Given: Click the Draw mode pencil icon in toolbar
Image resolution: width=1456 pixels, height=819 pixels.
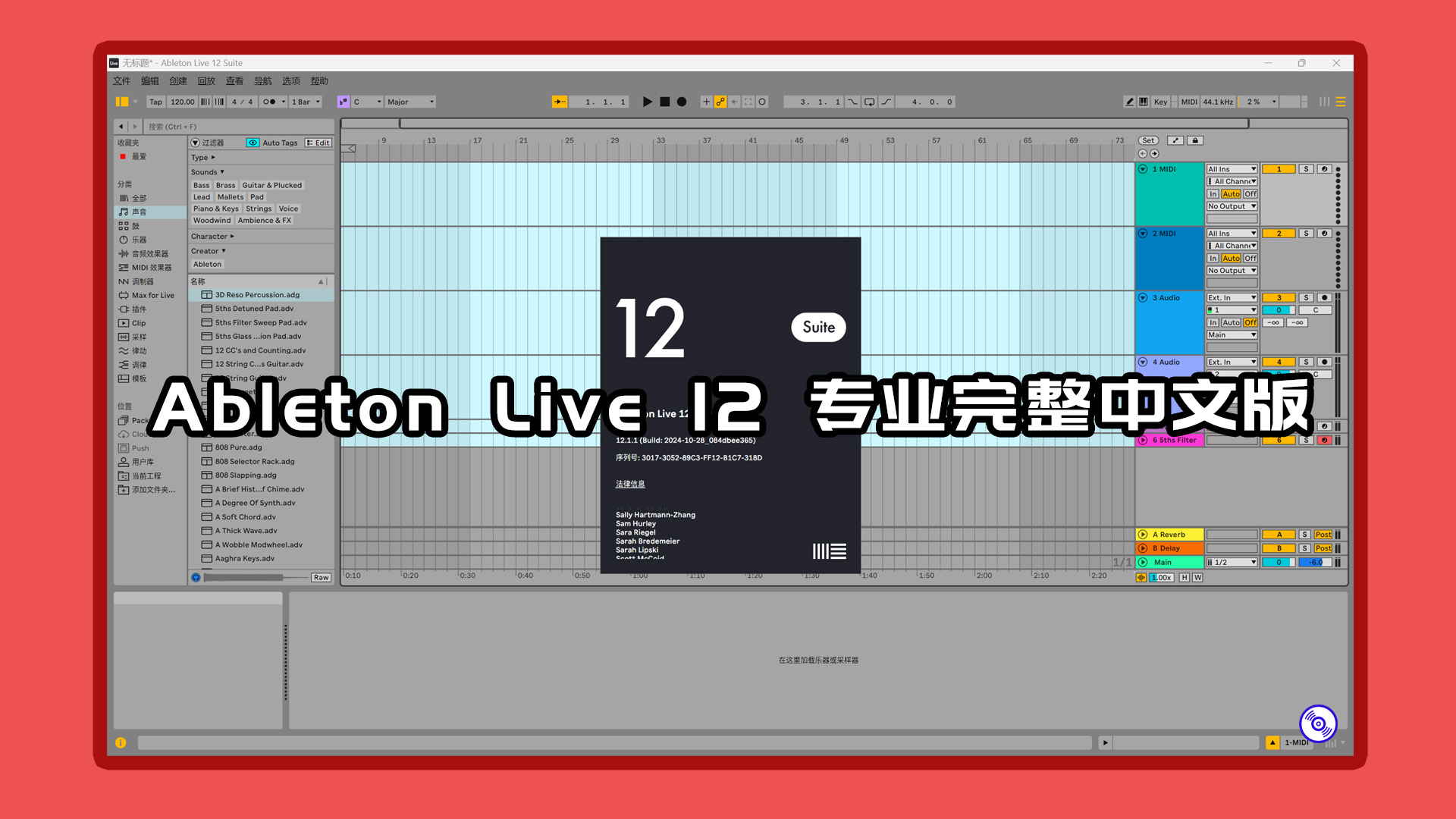Looking at the screenshot, I should pyautogui.click(x=1129, y=101).
